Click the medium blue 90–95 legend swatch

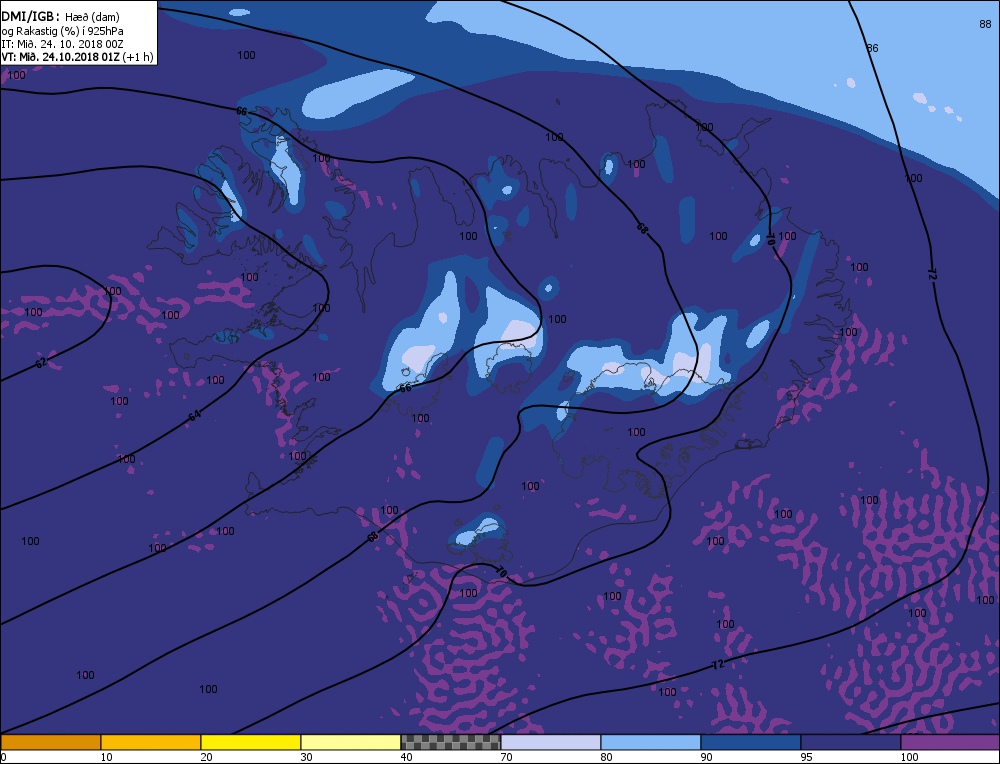751,742
